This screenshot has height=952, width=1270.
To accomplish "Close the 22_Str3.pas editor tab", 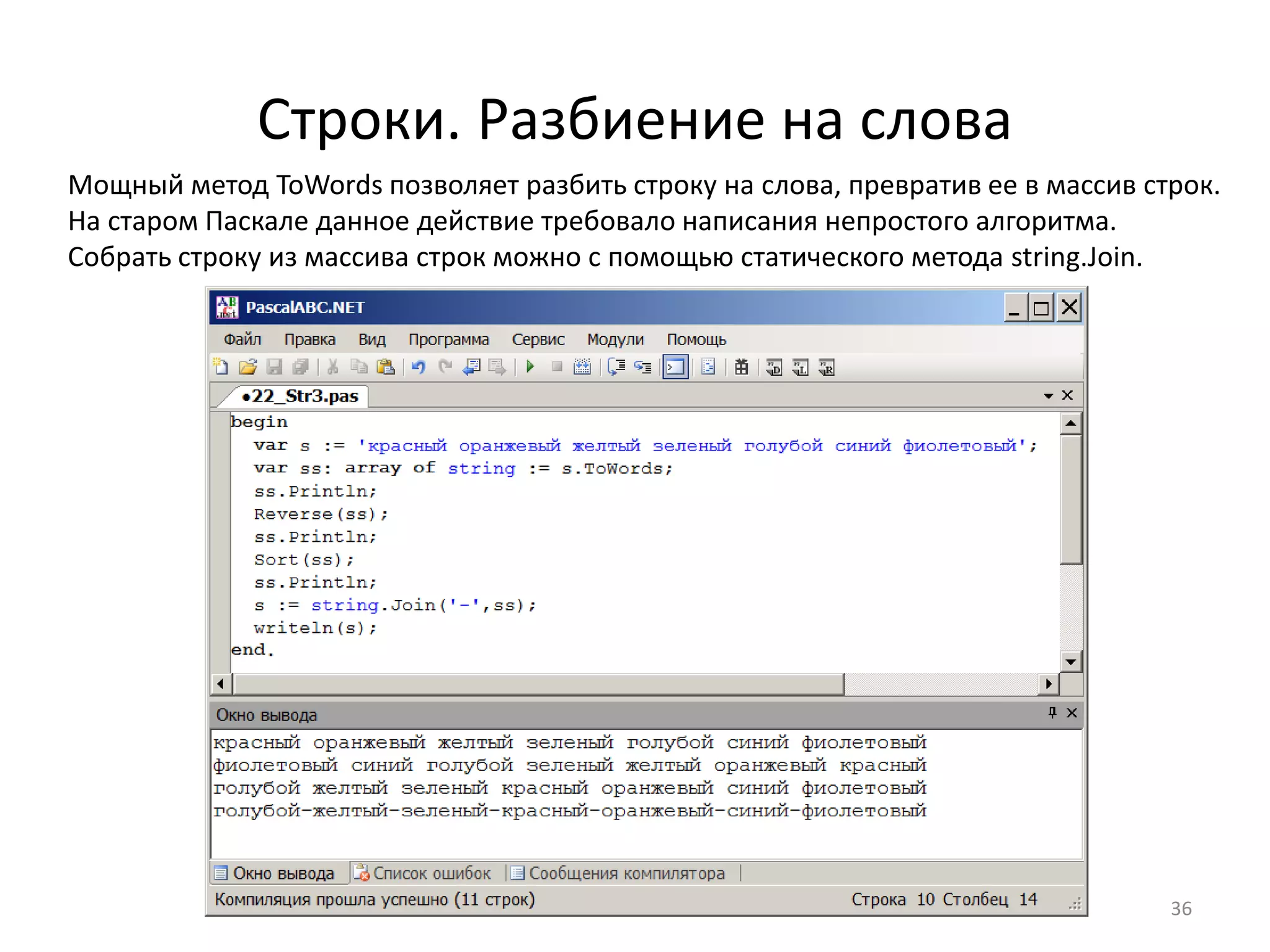I will click(1067, 395).
